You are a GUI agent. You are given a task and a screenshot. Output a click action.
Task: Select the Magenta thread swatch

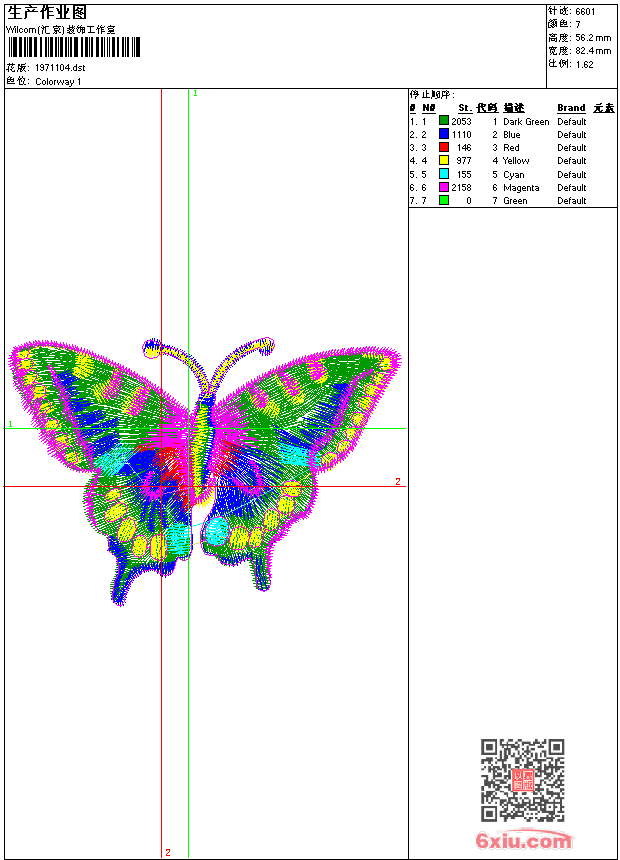coord(444,187)
